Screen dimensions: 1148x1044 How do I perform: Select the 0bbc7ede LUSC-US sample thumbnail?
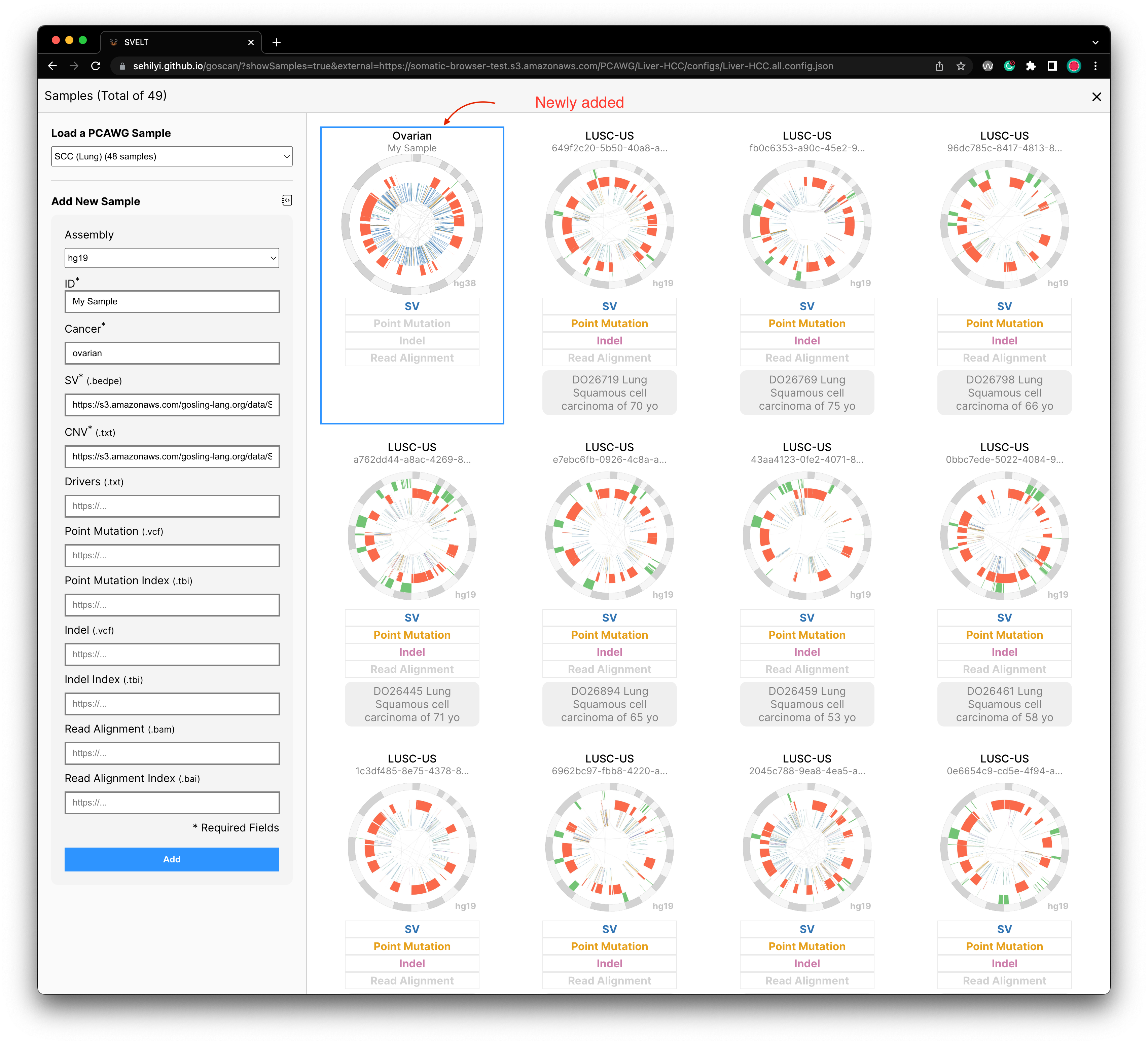[x=1005, y=536]
